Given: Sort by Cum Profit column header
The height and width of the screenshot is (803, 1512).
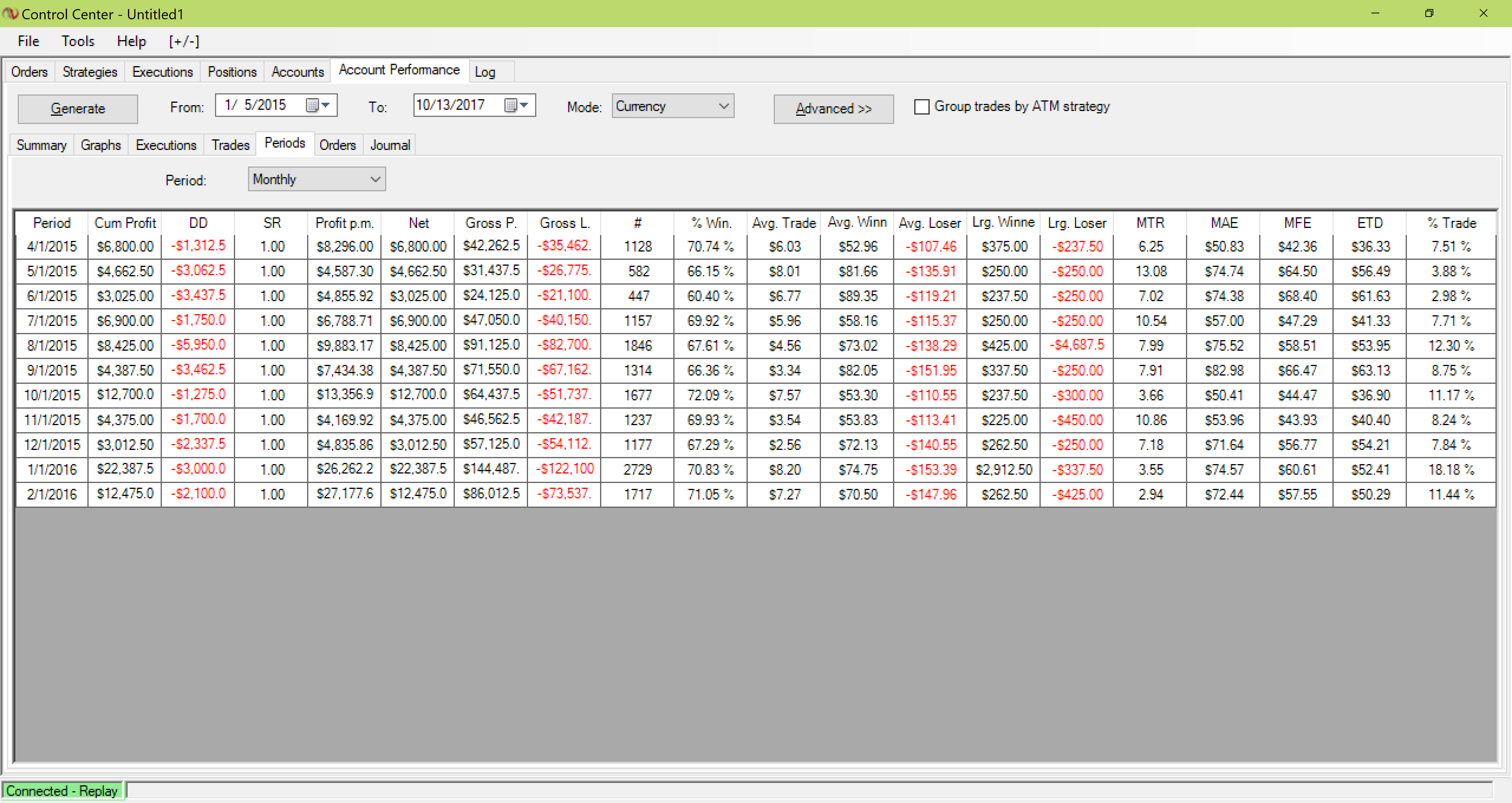Looking at the screenshot, I should pyautogui.click(x=125, y=223).
